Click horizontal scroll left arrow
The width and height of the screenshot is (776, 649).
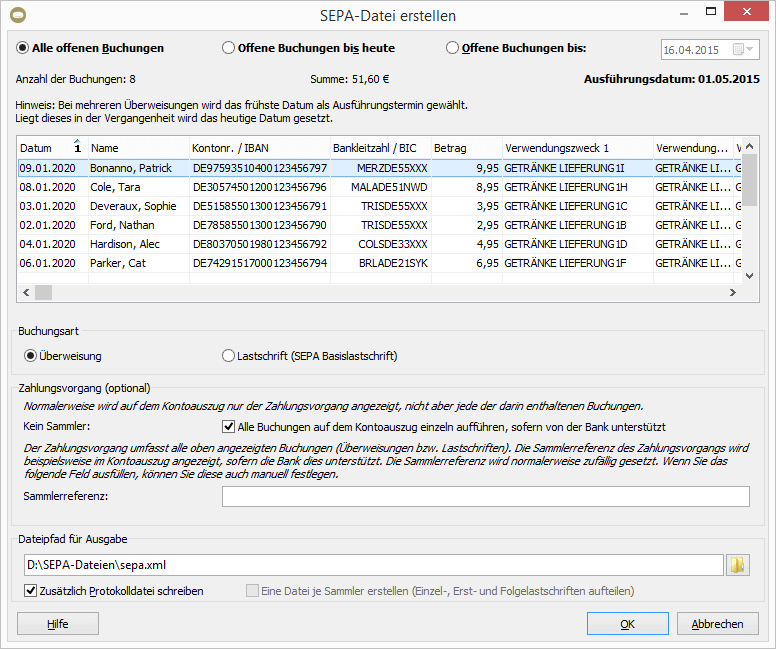click(x=26, y=293)
